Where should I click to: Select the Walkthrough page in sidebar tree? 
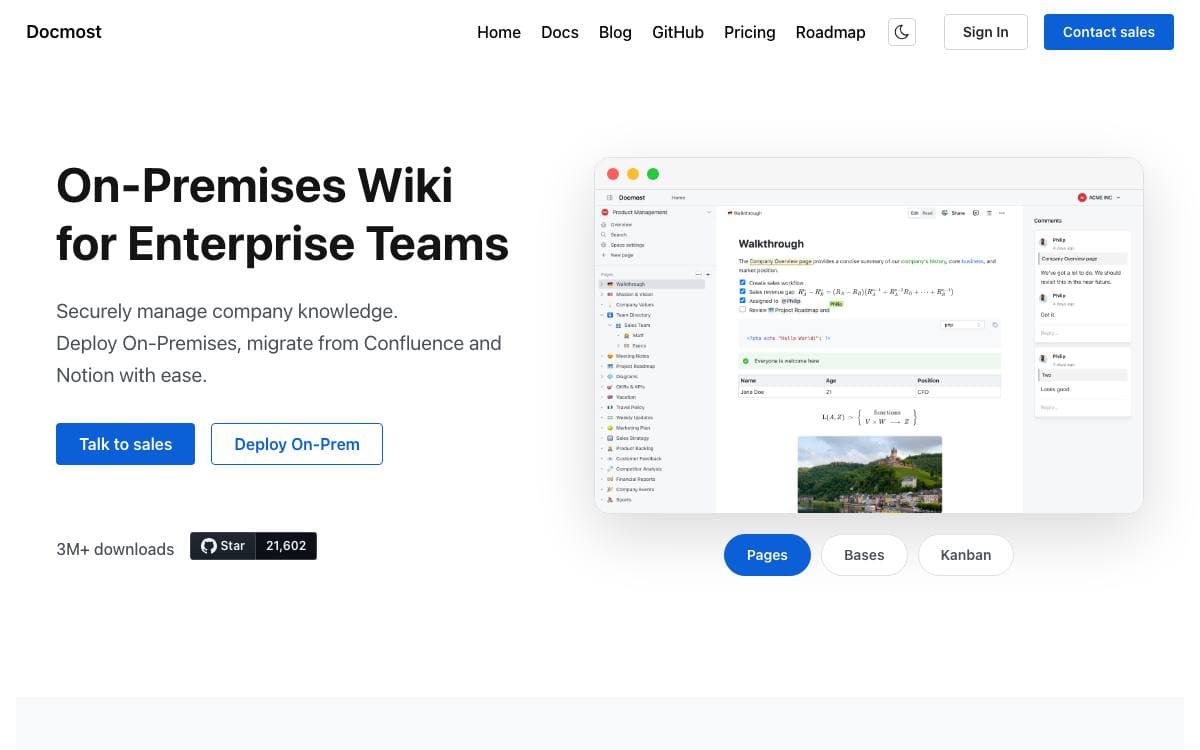(x=652, y=284)
